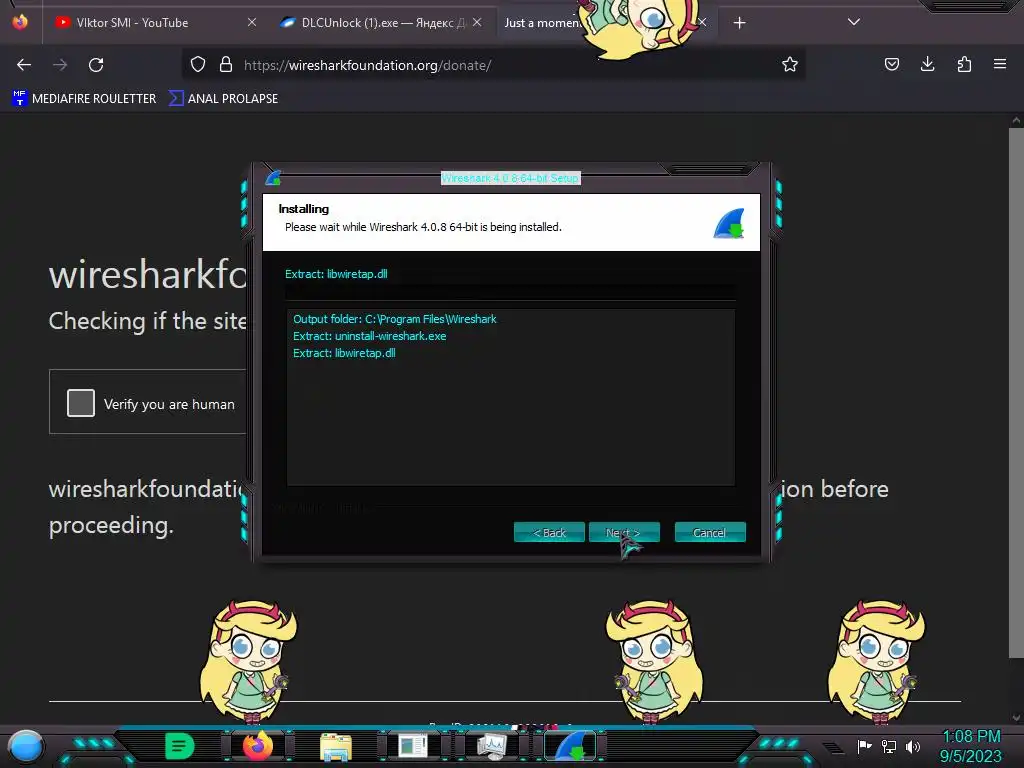Switch to Wireshark Setup in the taskbar

coord(570,746)
